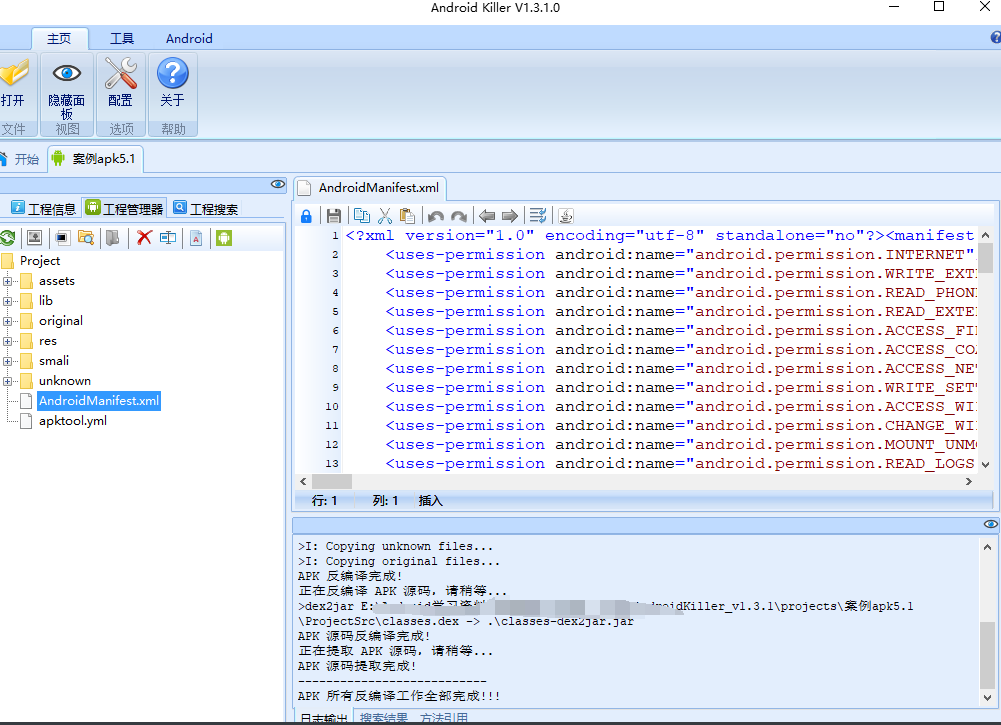Click the back left-arrow navigation icon
This screenshot has width=1001, height=725.
[x=487, y=216]
